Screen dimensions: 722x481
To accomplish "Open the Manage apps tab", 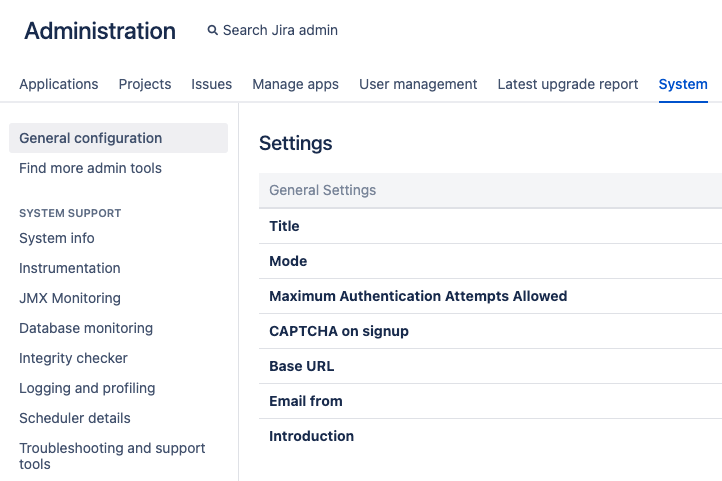I will [x=295, y=84].
